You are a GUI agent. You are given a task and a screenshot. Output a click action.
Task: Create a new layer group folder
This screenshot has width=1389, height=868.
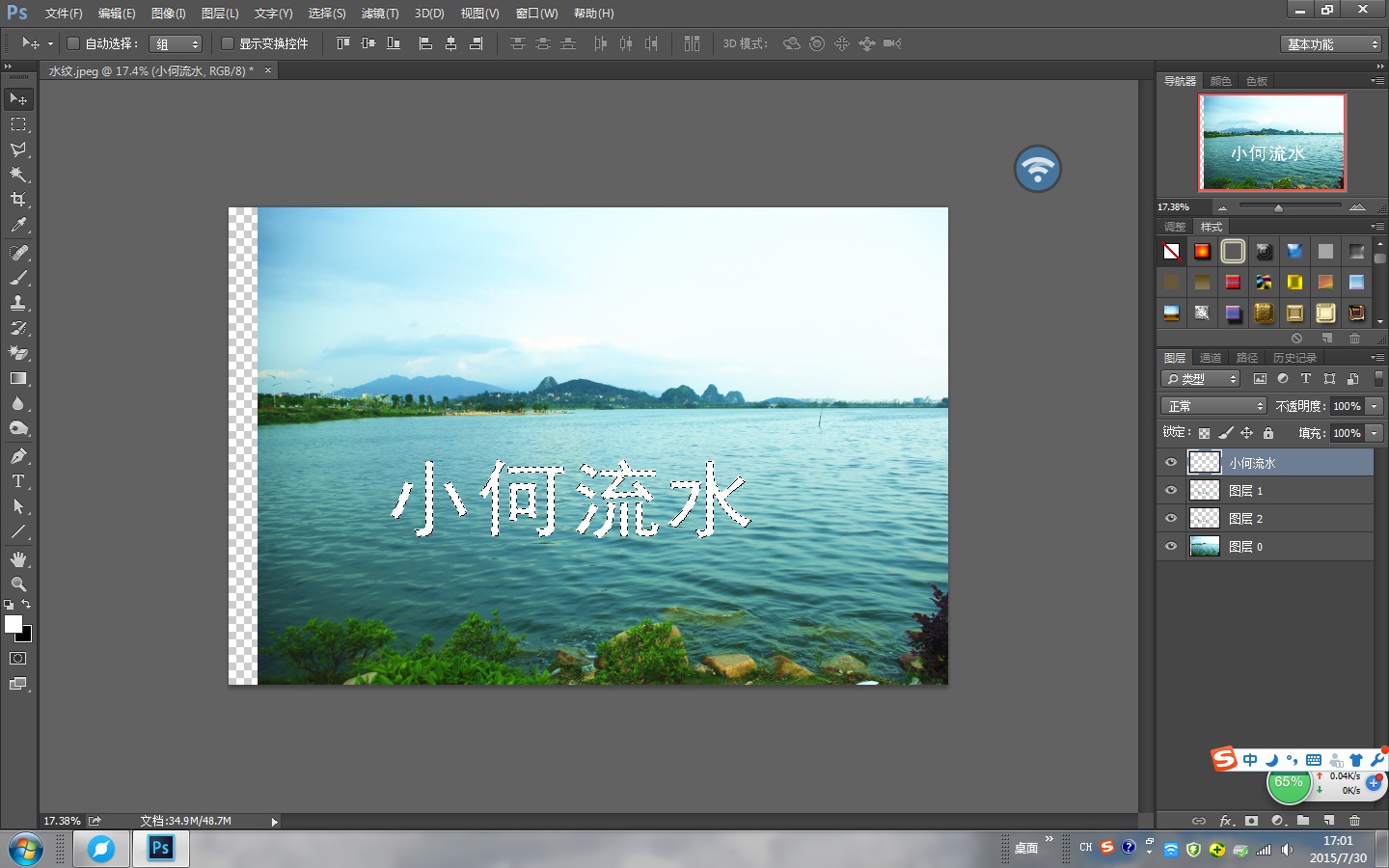click(1303, 821)
